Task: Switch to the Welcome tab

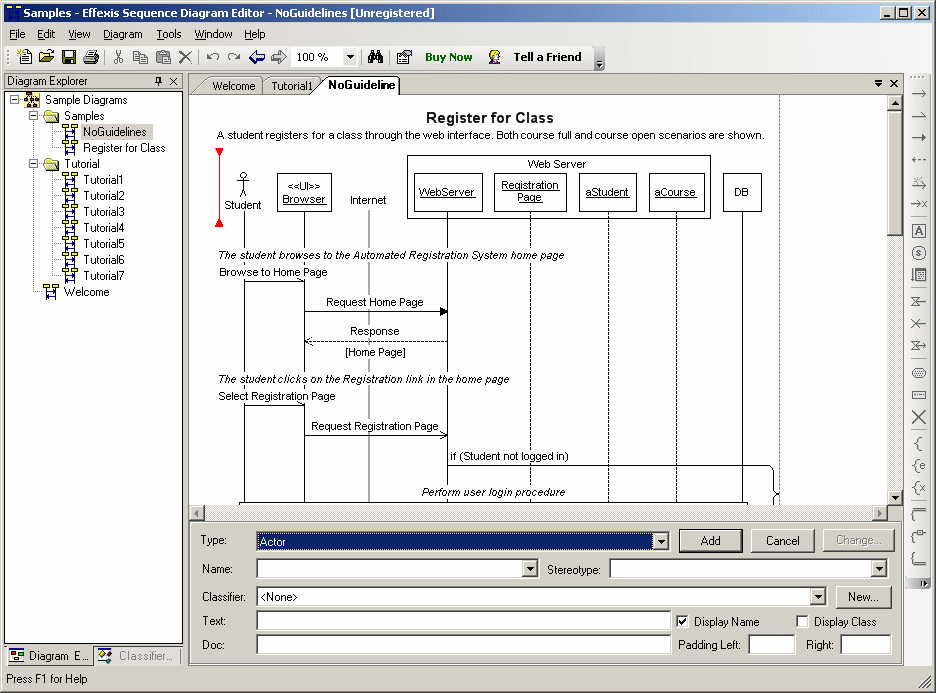Action: [233, 86]
